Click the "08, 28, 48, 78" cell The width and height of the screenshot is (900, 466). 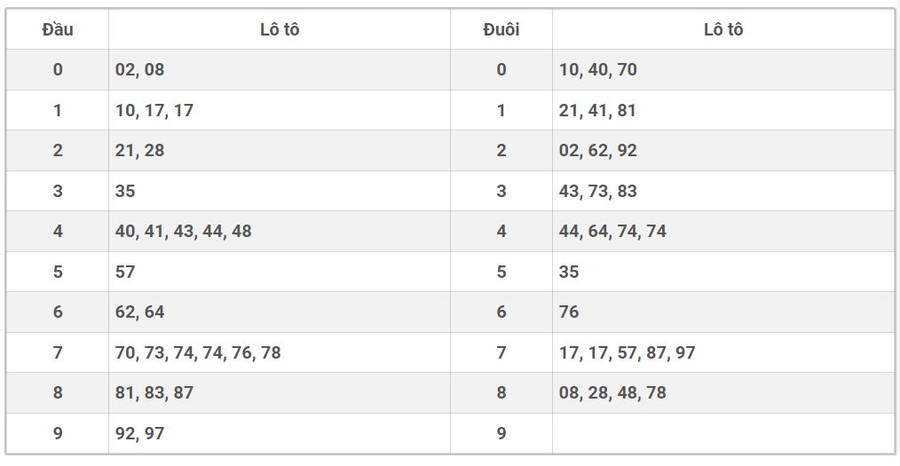pos(612,393)
